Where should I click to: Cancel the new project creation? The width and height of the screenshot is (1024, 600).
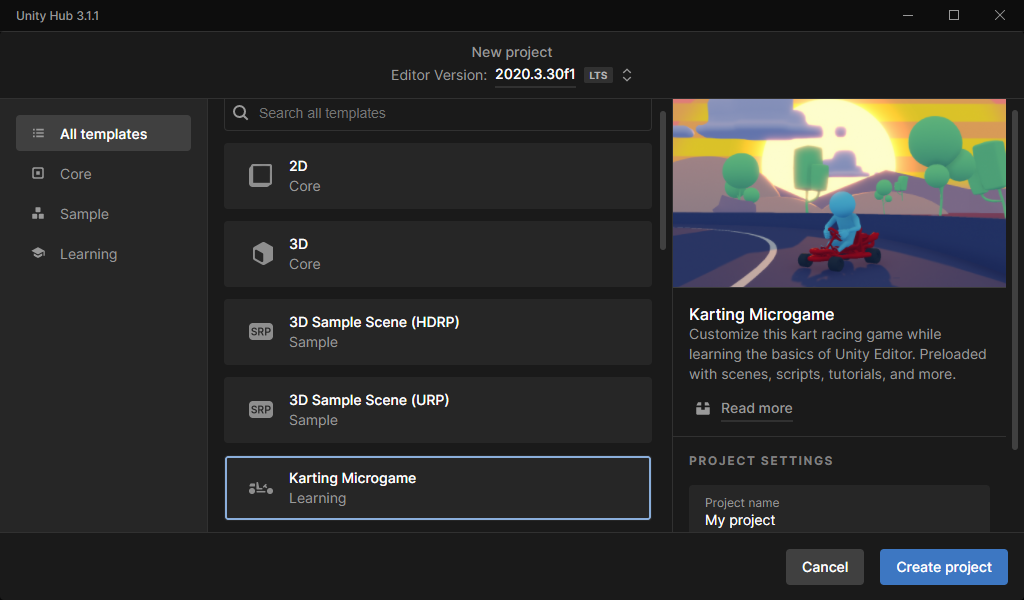824,566
